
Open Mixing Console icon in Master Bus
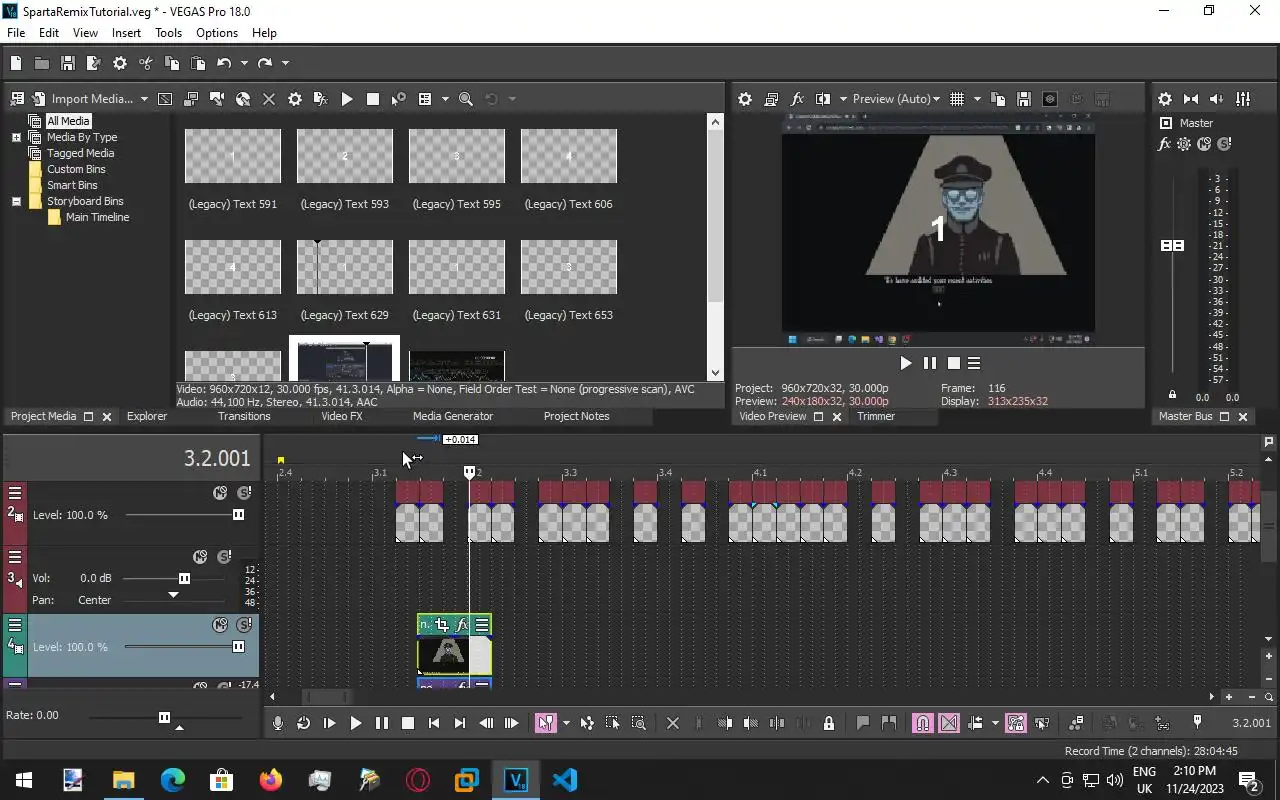(1243, 99)
